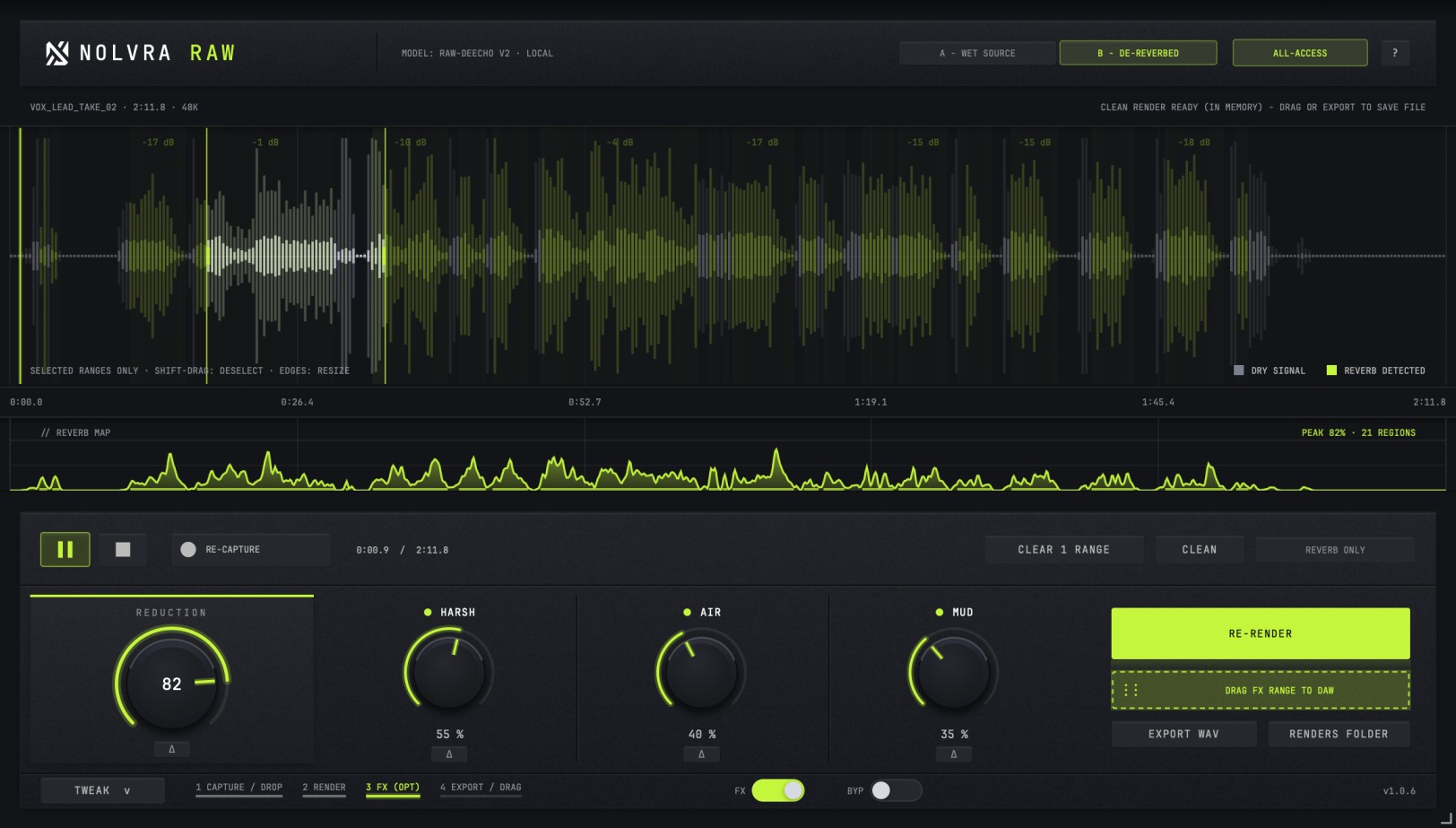Go to step 2 Render
Viewport: 1456px width, 828px height.
click(324, 788)
